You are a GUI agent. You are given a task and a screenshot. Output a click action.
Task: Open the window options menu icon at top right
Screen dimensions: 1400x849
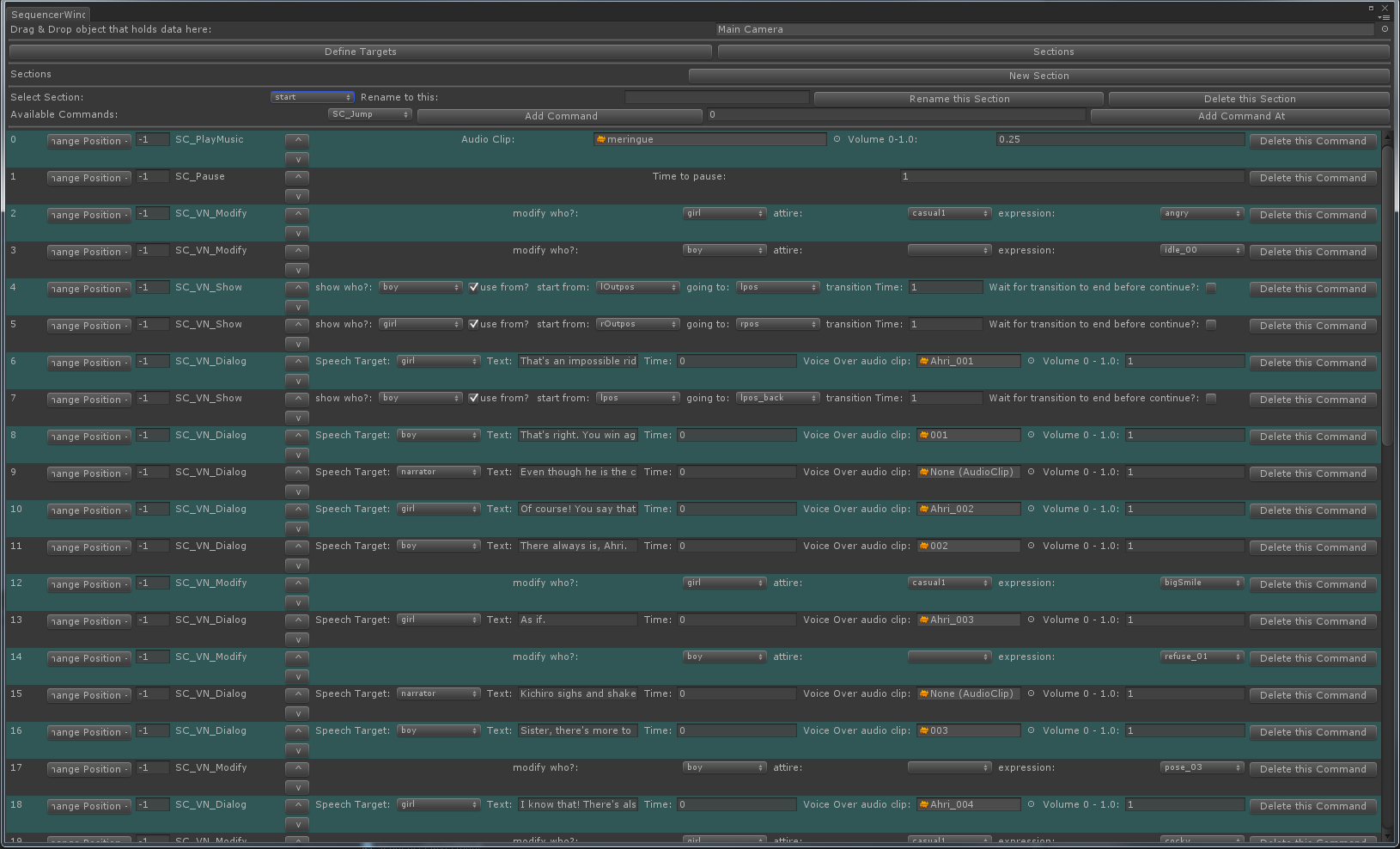click(1383, 17)
